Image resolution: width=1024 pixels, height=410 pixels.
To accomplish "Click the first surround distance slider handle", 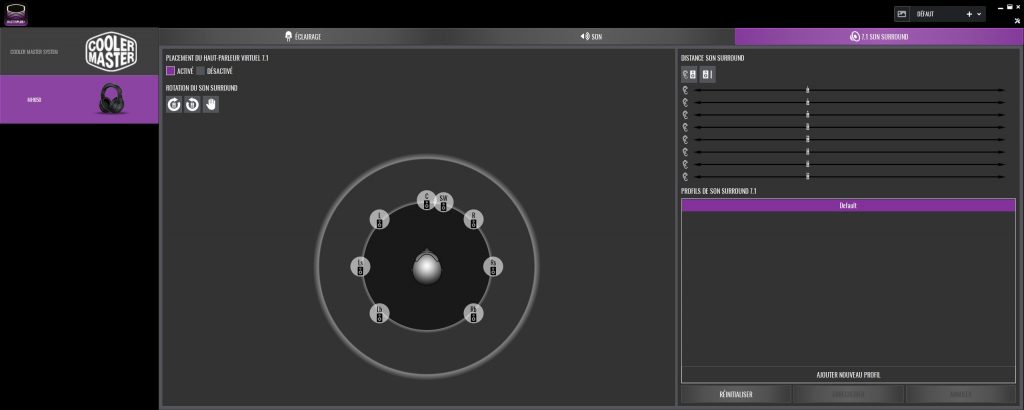I will [x=807, y=91].
